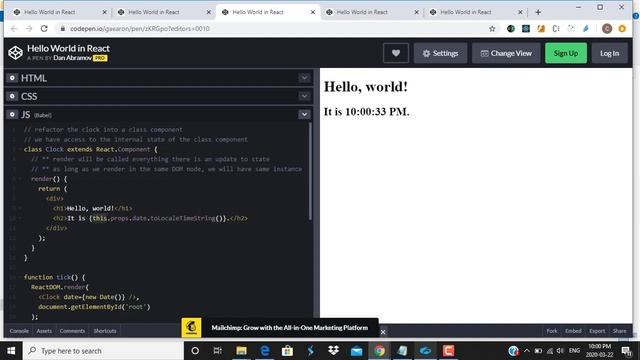Click the Log In button
640x360 pixels.
[x=609, y=53]
